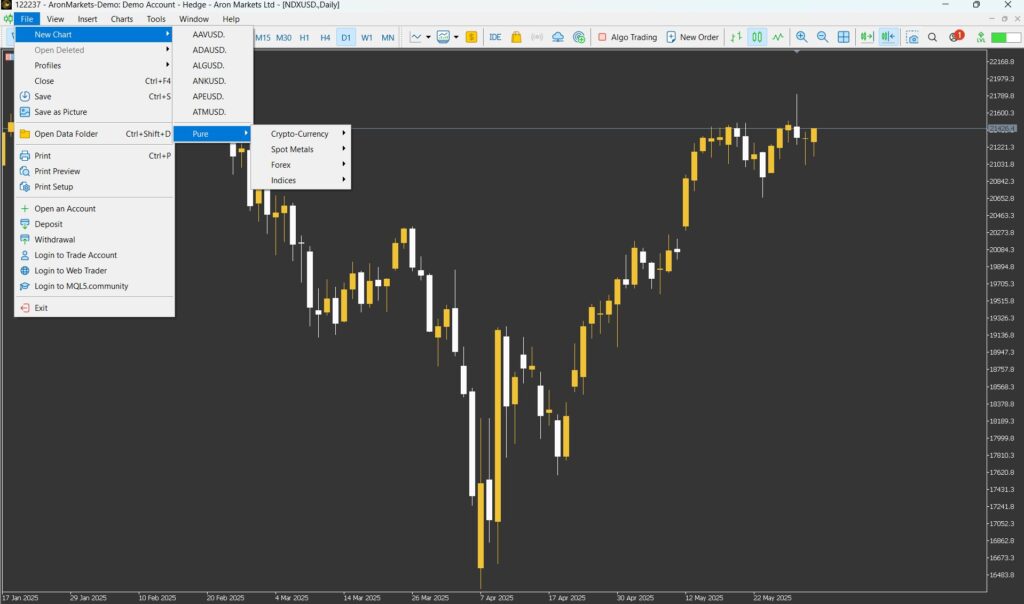Open a new ADAUSD. chart
Screen dimensions: 1024x604
click(x=212, y=50)
